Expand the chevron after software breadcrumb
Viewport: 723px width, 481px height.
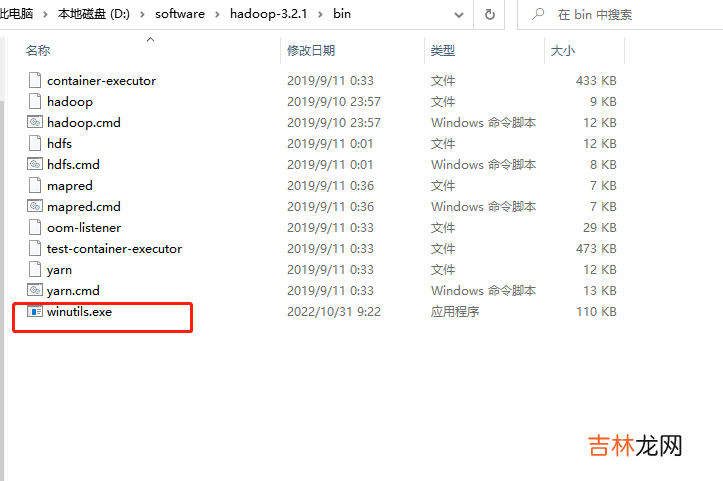coord(216,15)
